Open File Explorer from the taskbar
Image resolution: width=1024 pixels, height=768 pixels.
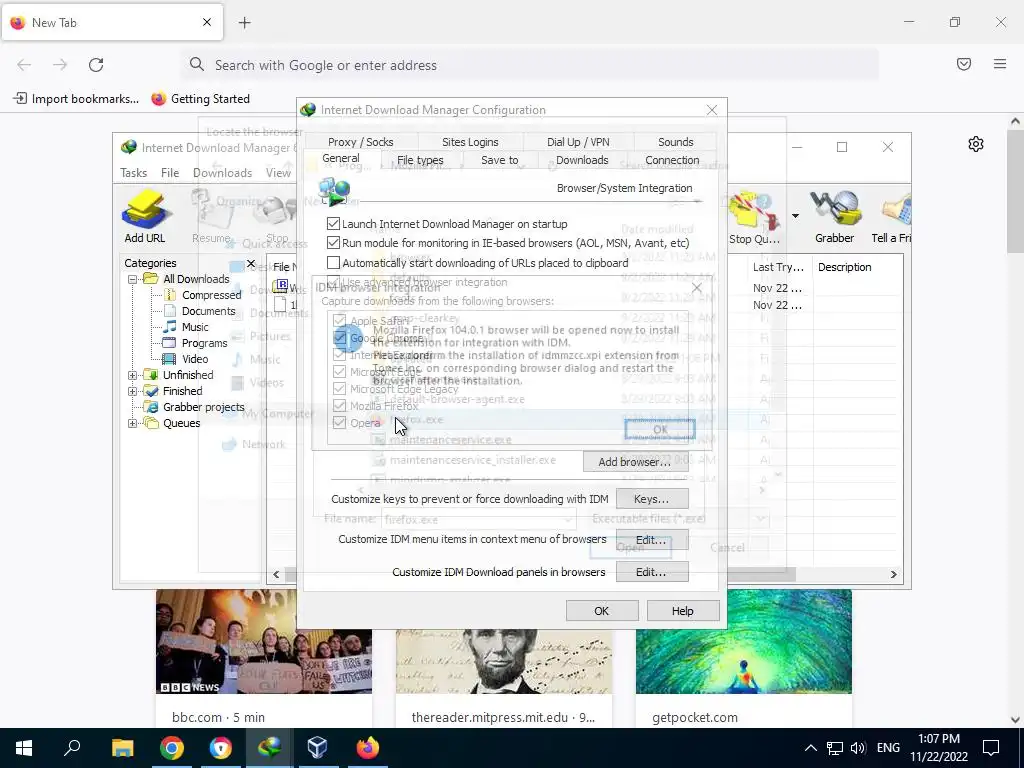(x=122, y=748)
